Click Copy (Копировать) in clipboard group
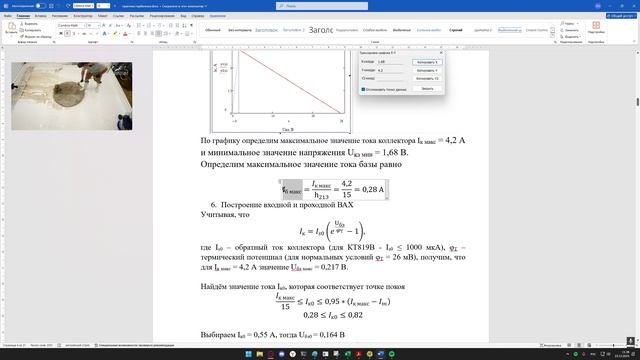This screenshot has height=360, width=640. coord(30,30)
